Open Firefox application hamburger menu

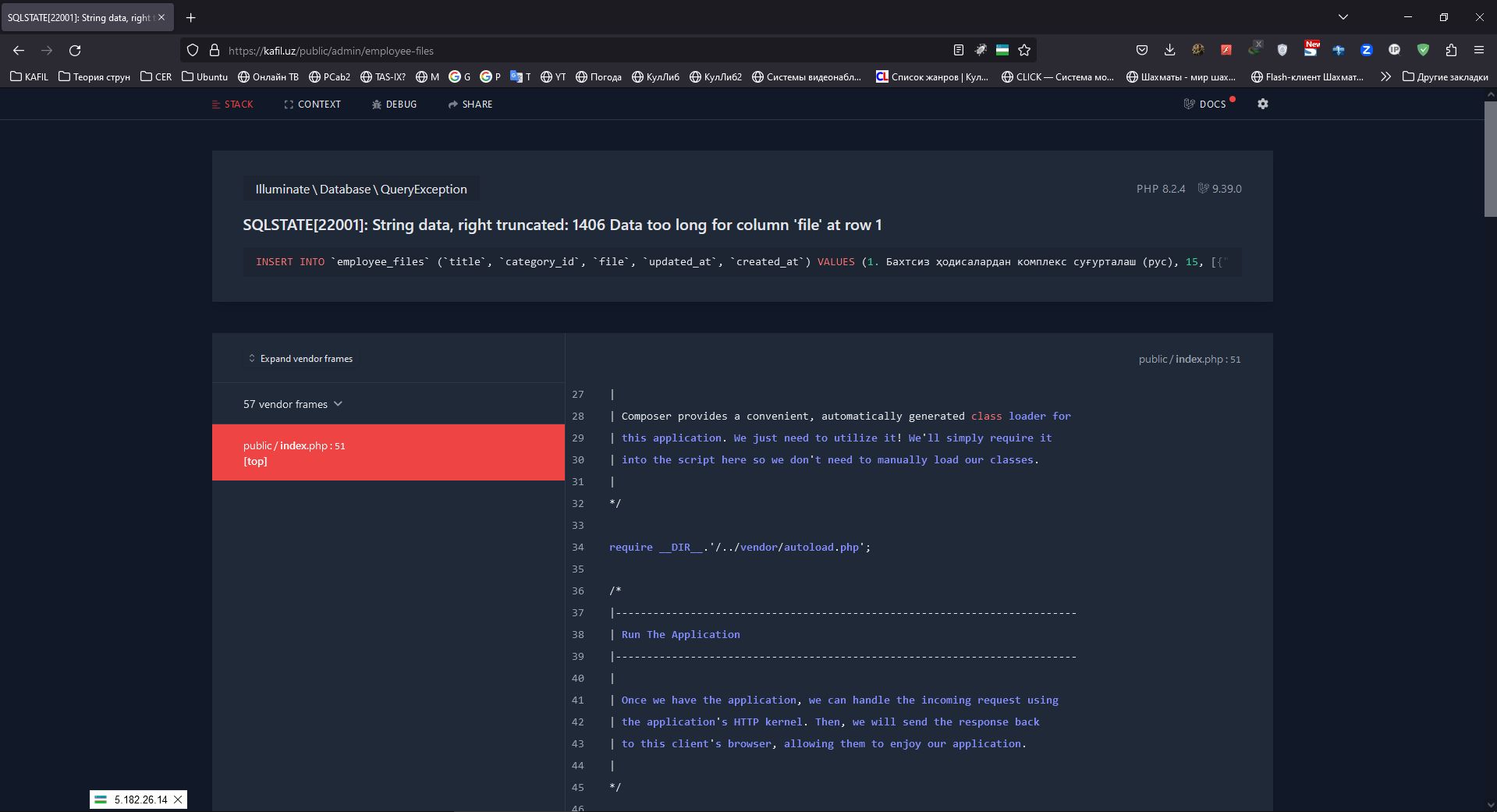click(1479, 51)
